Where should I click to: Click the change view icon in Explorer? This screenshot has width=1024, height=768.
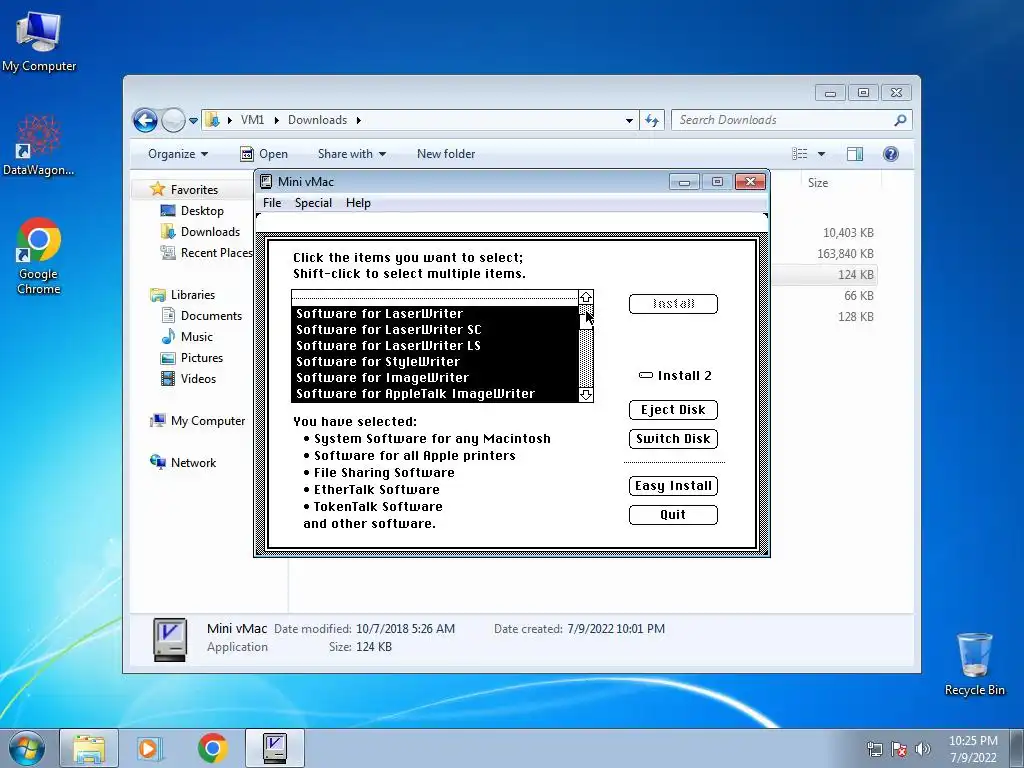click(799, 154)
